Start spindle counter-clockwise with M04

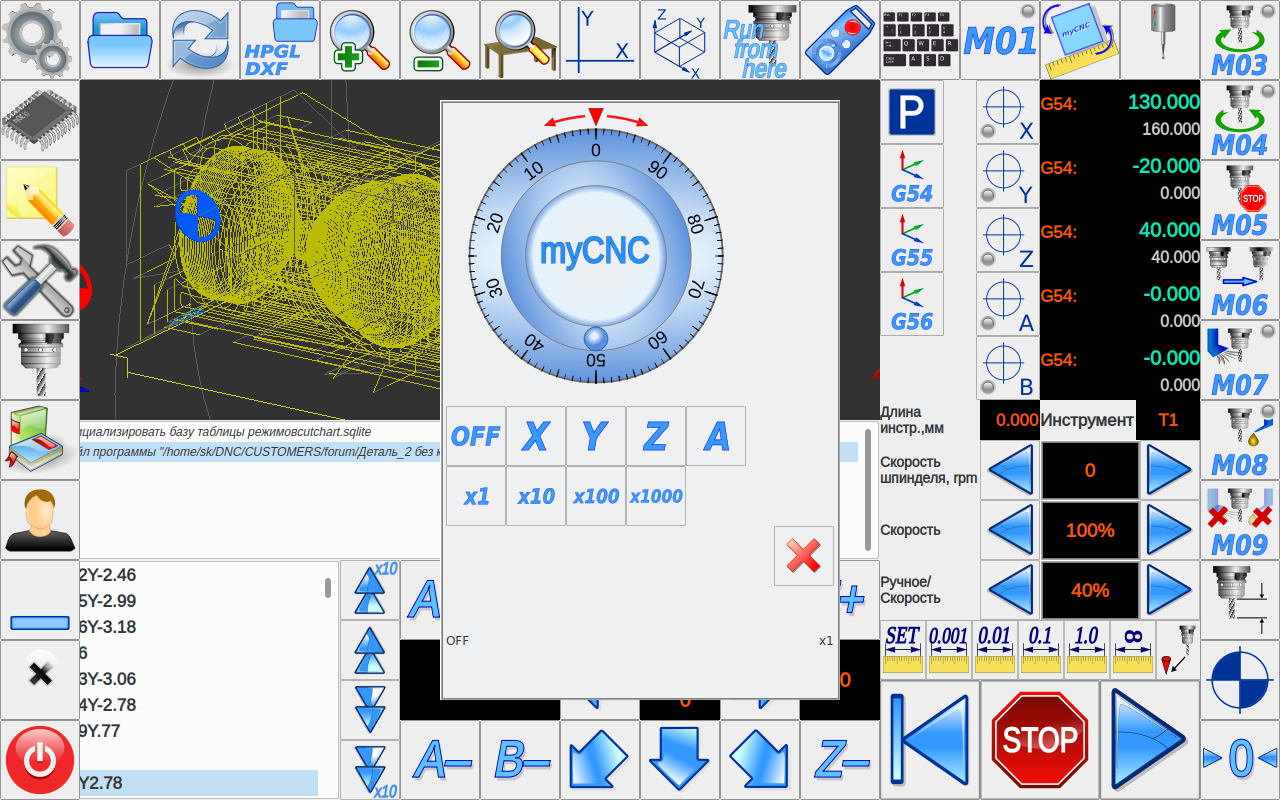point(1240,120)
